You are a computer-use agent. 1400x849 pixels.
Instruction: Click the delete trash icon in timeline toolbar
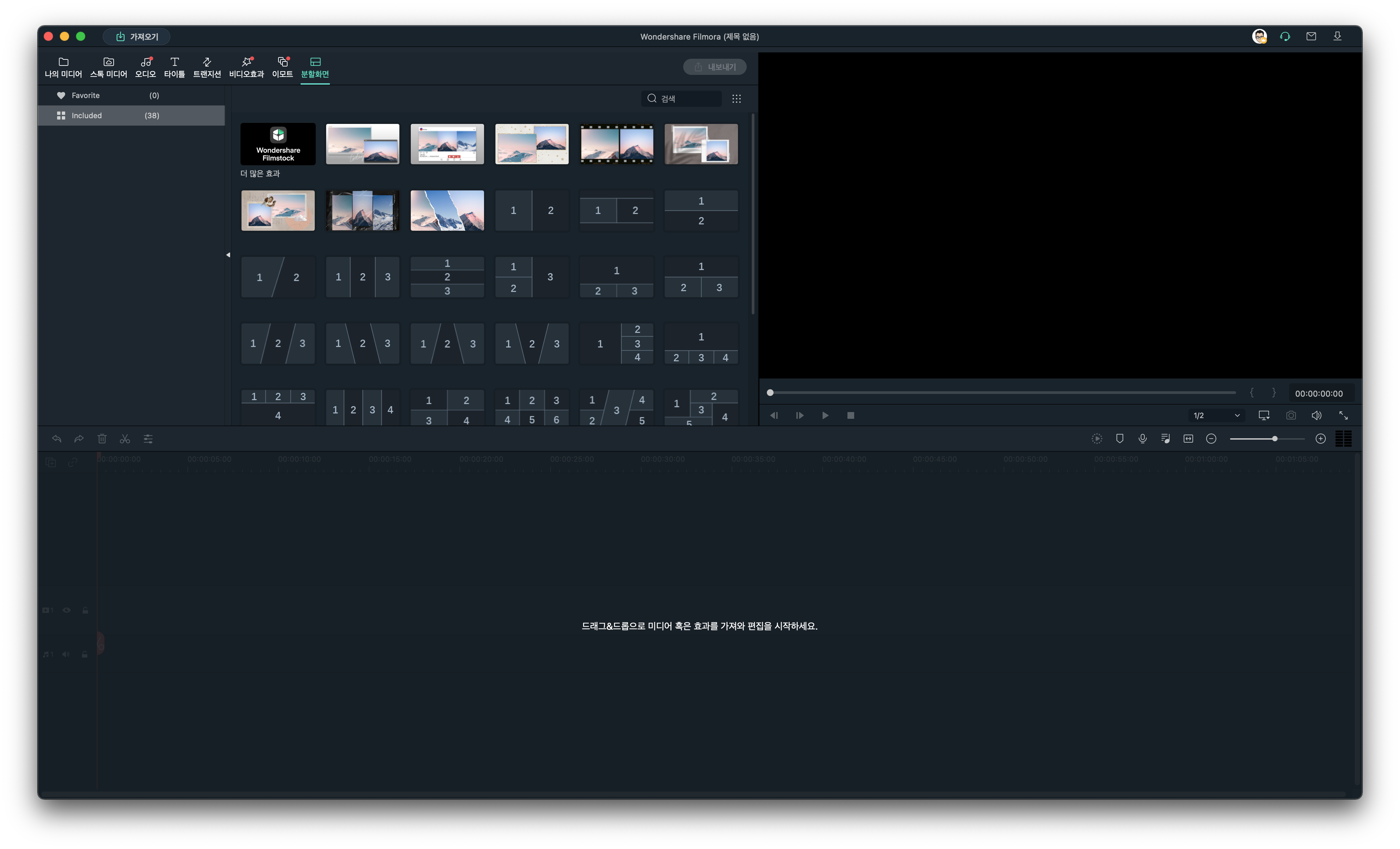(x=102, y=439)
